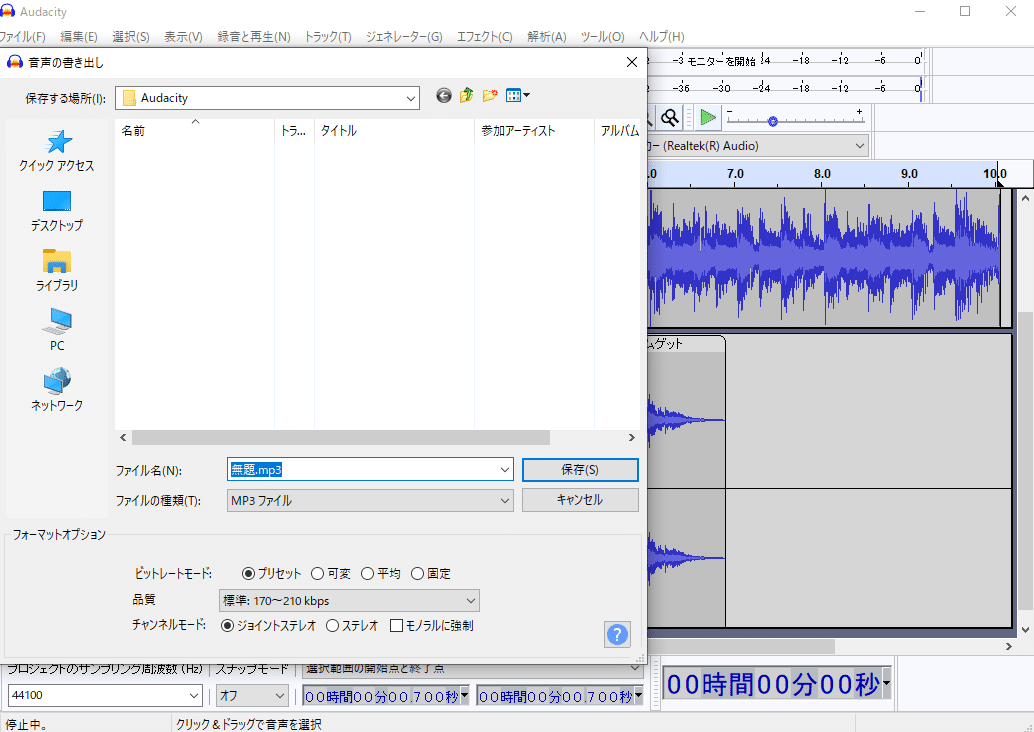Open the ファイル(F) menu

pyautogui.click(x=22, y=37)
